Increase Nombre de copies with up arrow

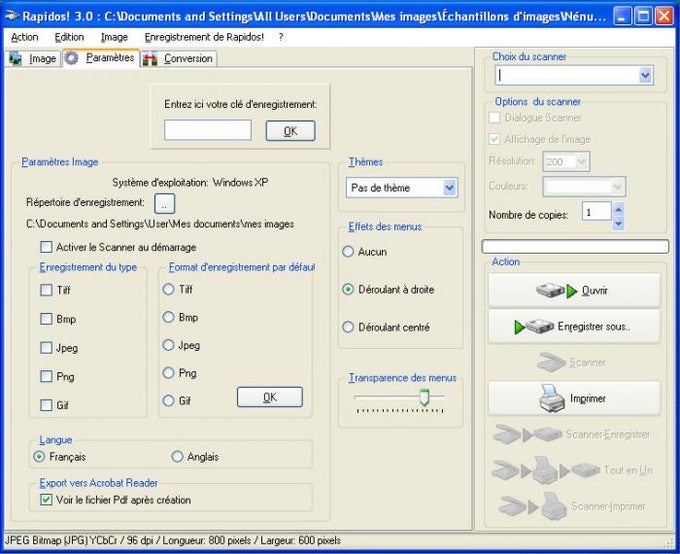point(618,210)
